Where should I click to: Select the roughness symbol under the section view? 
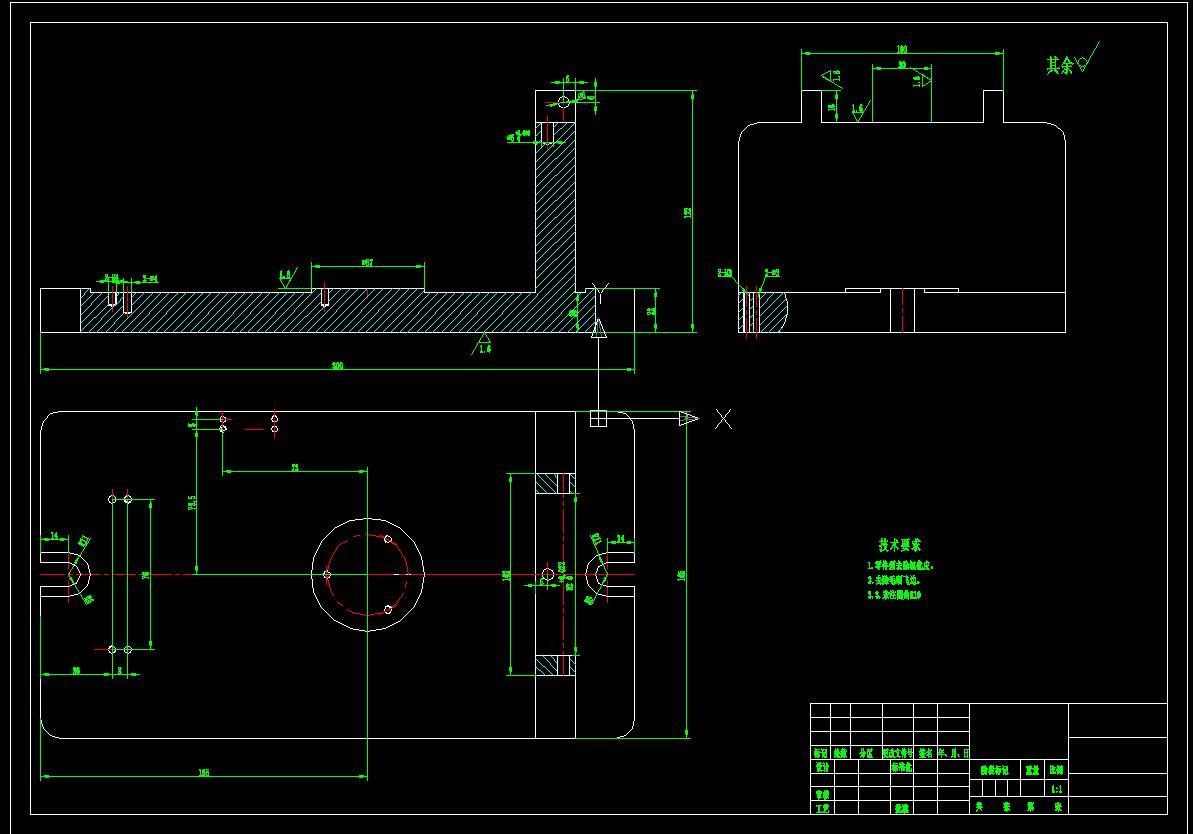482,344
